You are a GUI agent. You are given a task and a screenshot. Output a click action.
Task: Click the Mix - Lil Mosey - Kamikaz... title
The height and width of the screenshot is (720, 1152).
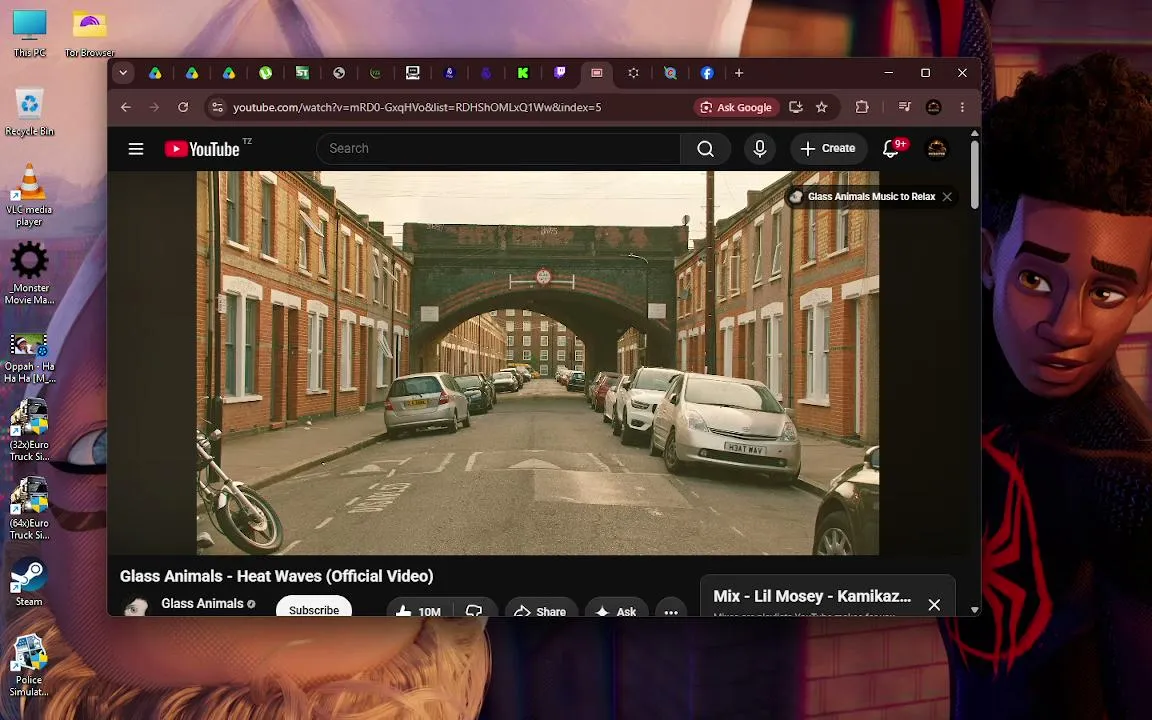812,597
